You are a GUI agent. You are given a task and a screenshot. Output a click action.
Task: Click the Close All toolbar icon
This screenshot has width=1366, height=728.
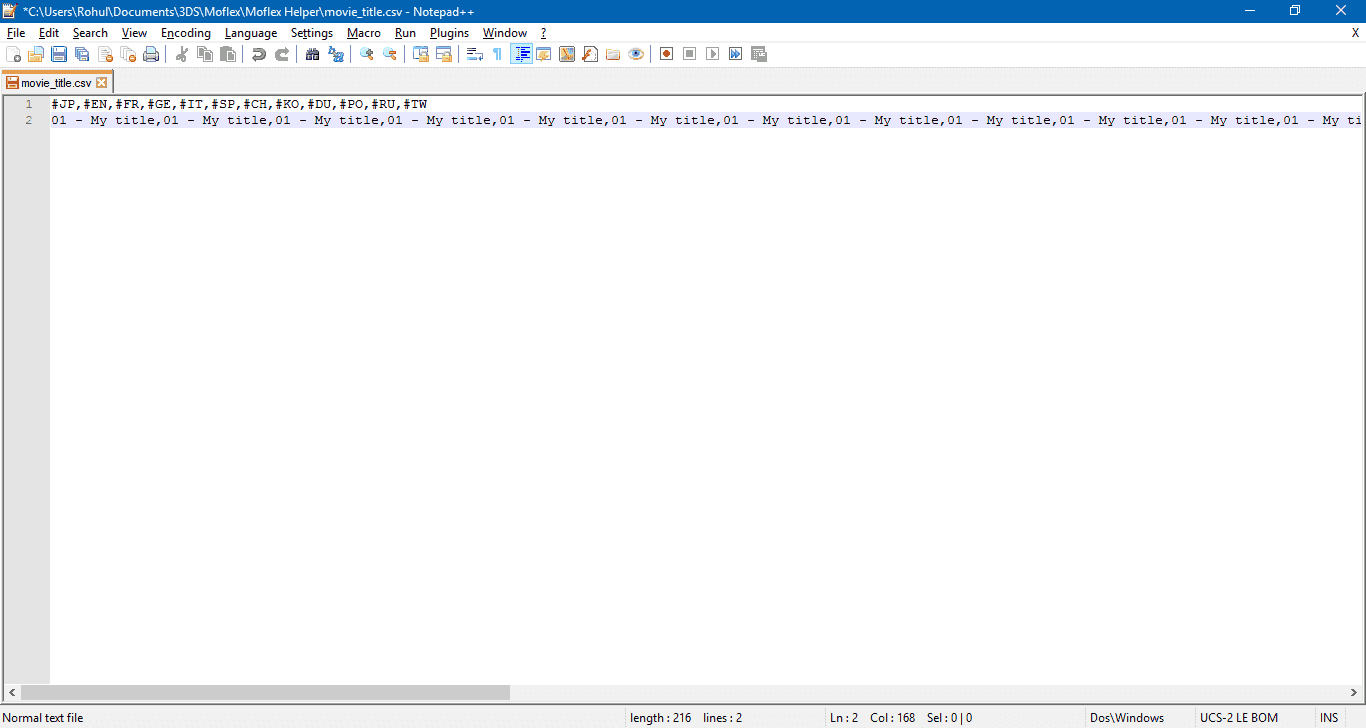[128, 54]
